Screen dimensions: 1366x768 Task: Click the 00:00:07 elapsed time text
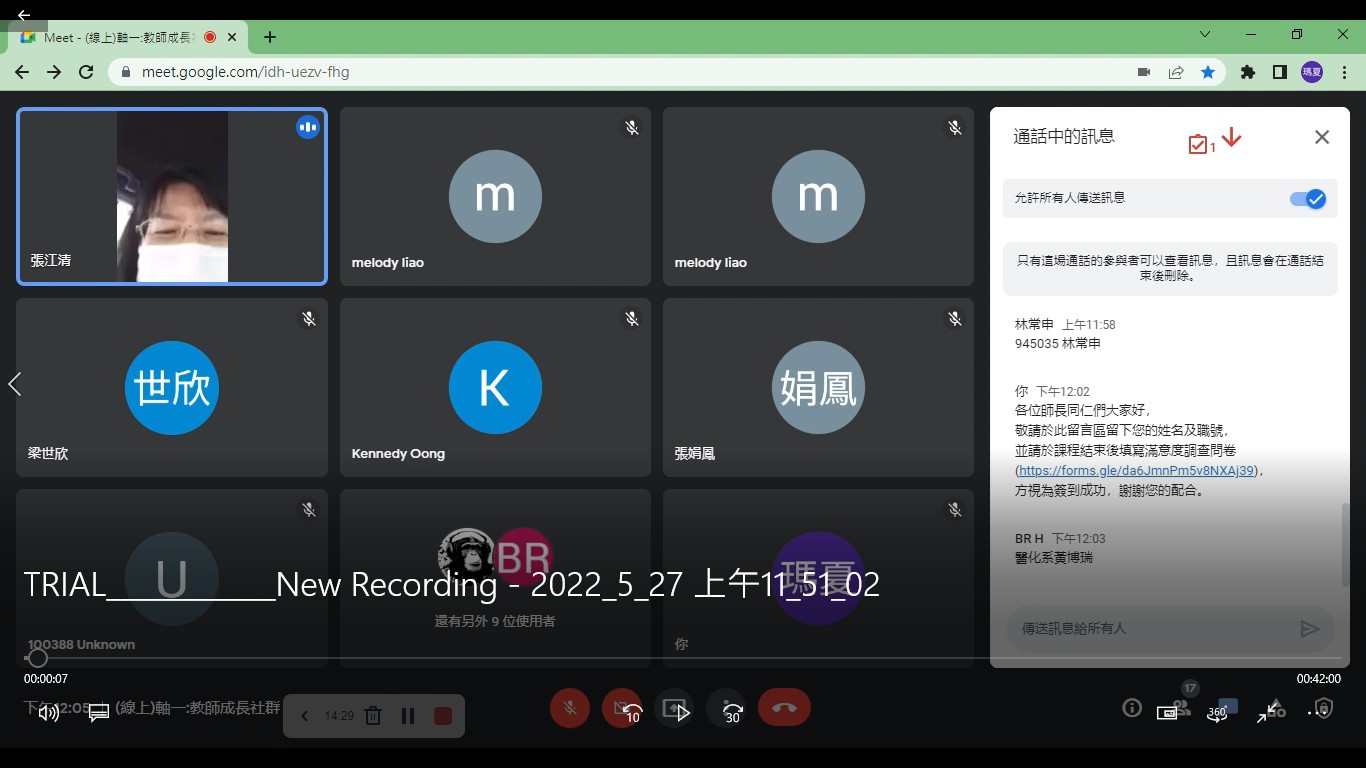click(46, 679)
